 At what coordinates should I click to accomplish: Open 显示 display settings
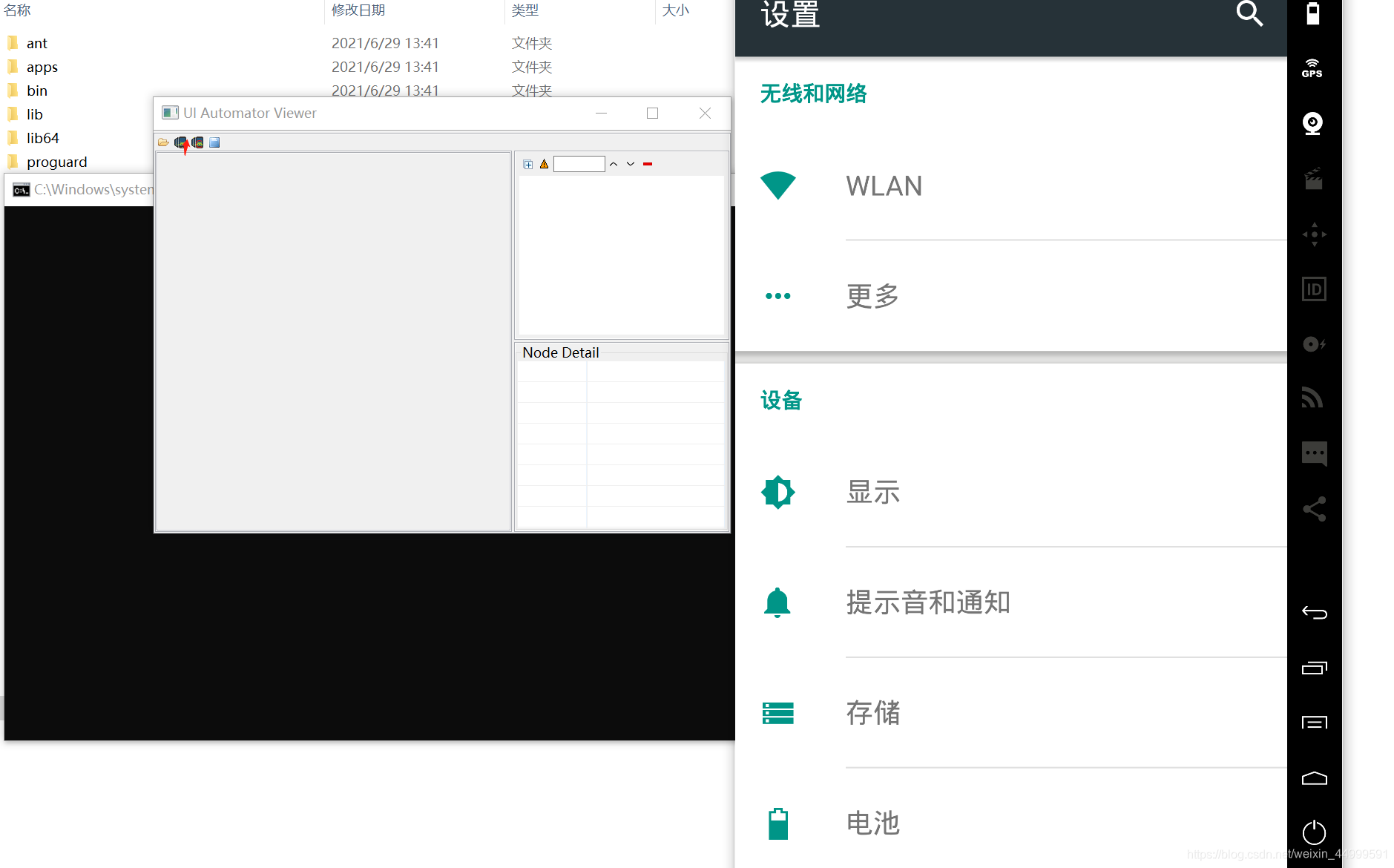pyautogui.click(x=1010, y=492)
